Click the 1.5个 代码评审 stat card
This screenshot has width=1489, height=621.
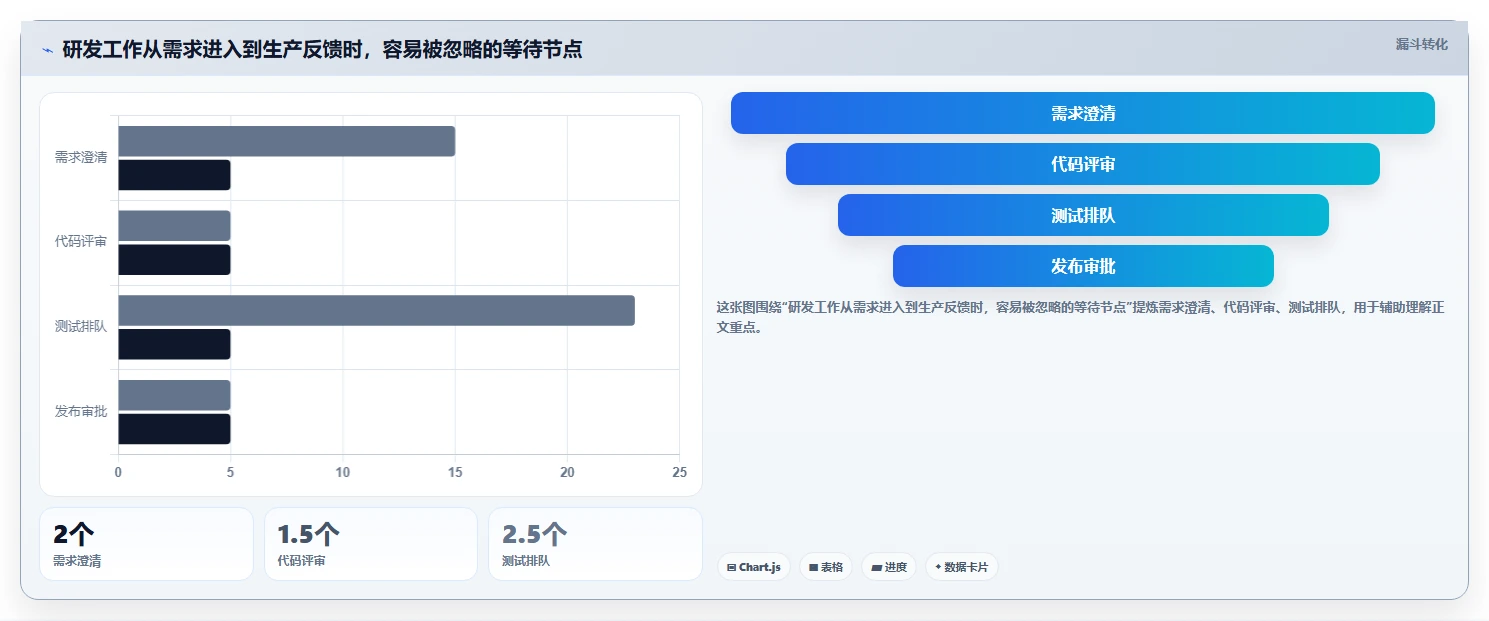click(371, 544)
